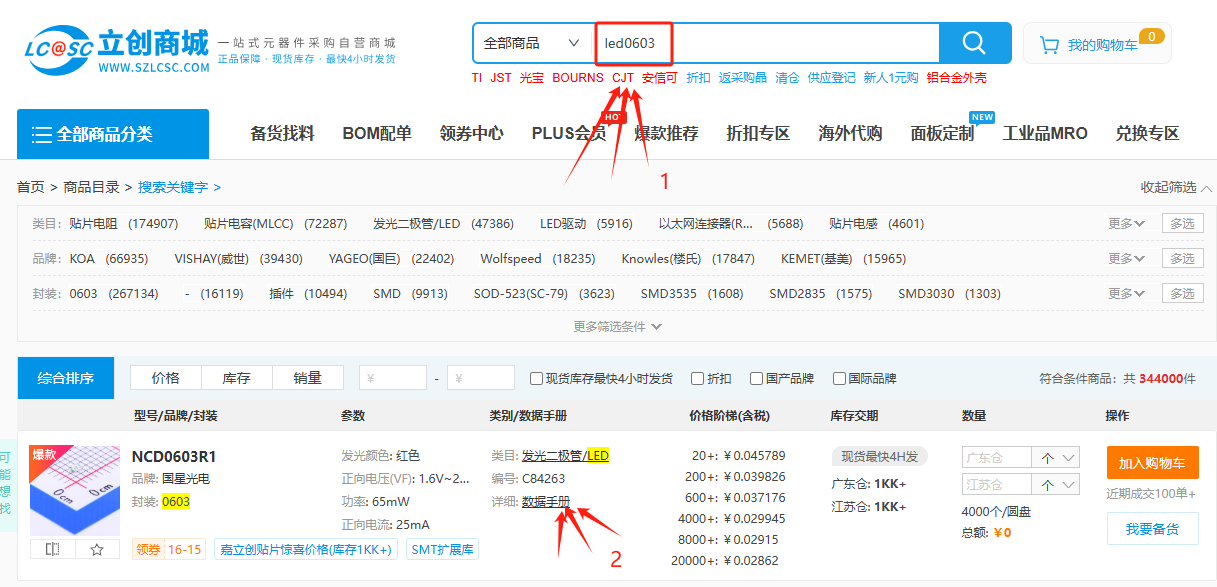The height and width of the screenshot is (587, 1217).
Task: Expand 更多 in the 类目 row
Action: click(x=1126, y=224)
